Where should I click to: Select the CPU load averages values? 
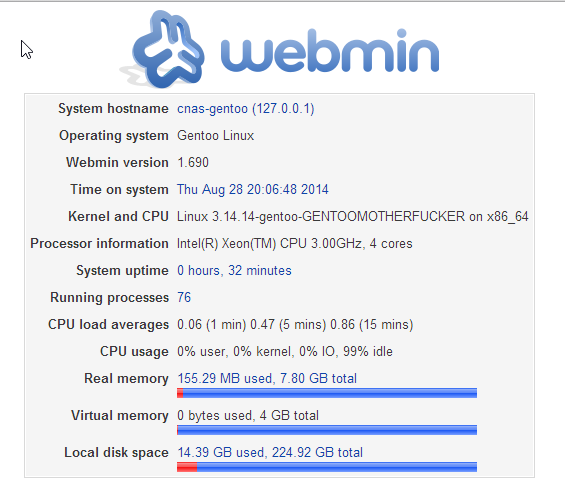295,324
